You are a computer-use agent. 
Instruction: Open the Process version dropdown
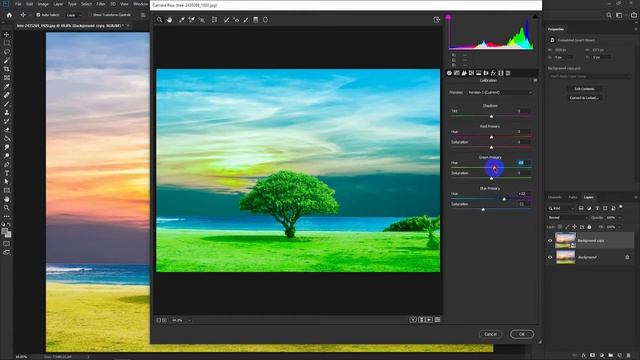(x=500, y=93)
